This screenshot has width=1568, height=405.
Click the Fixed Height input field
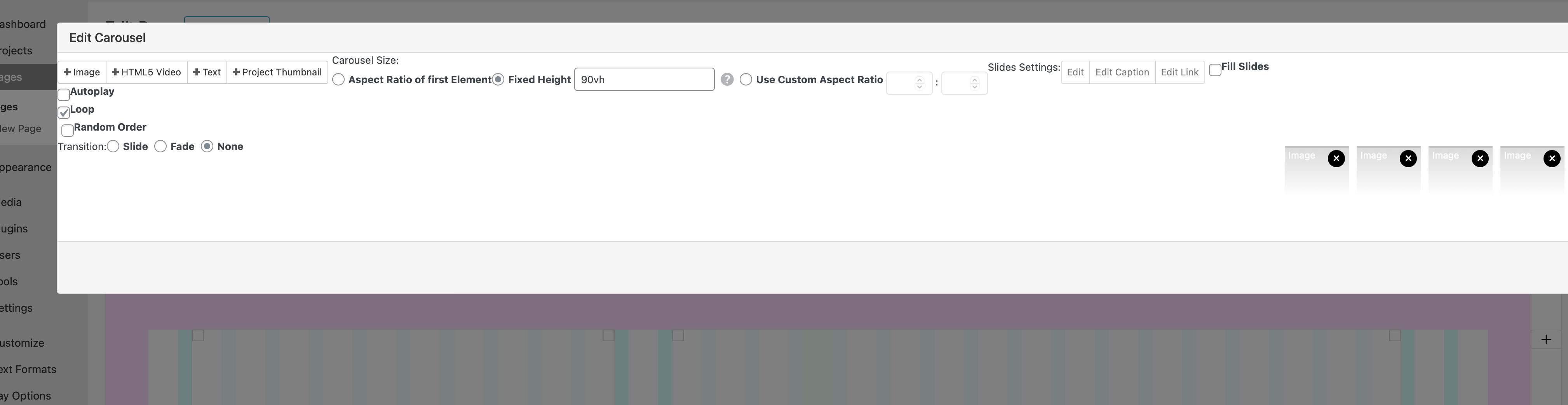[x=644, y=80]
